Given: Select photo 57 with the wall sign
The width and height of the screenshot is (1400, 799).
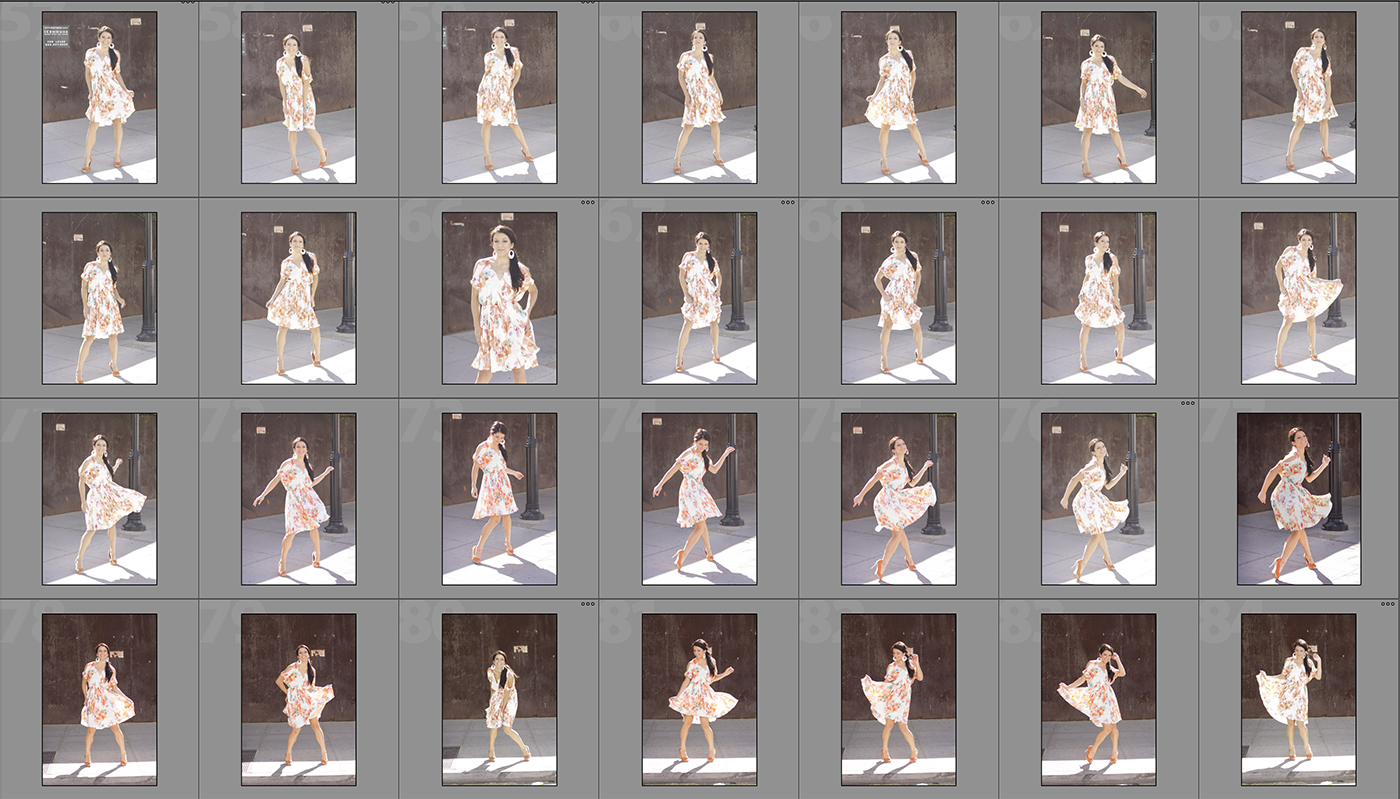Looking at the screenshot, I should pyautogui.click(x=99, y=97).
